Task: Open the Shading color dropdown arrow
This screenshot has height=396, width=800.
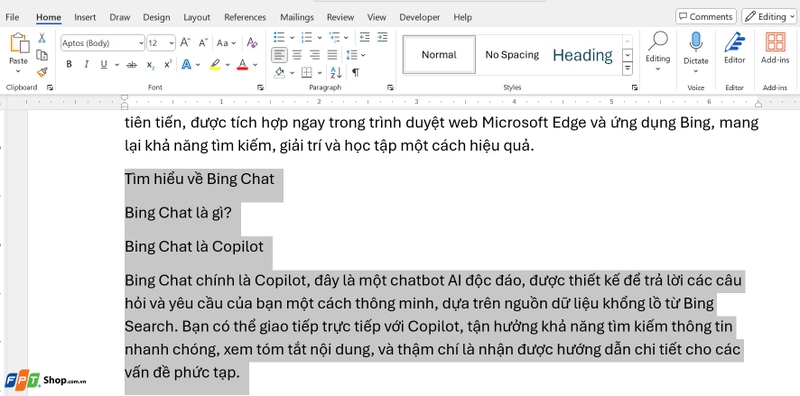Action: tap(292, 72)
